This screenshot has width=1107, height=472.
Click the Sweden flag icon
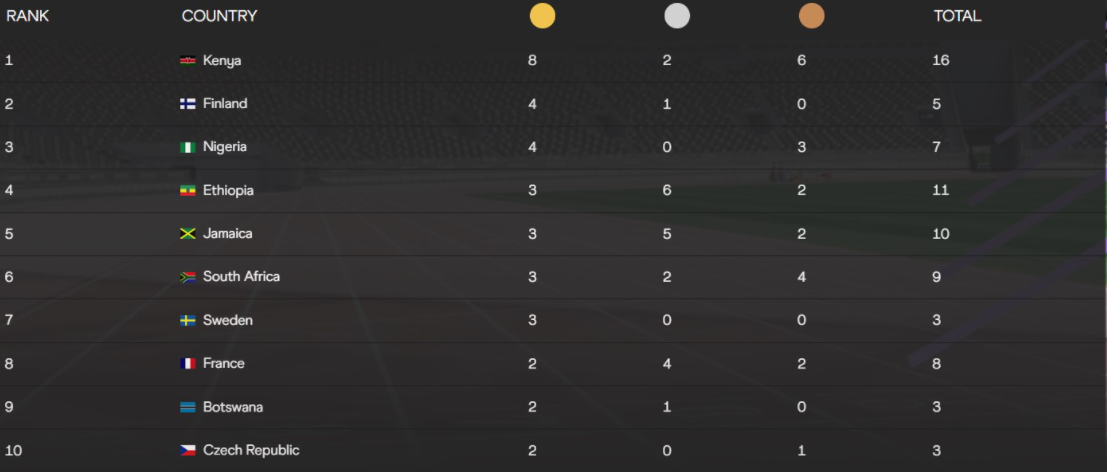click(x=188, y=320)
